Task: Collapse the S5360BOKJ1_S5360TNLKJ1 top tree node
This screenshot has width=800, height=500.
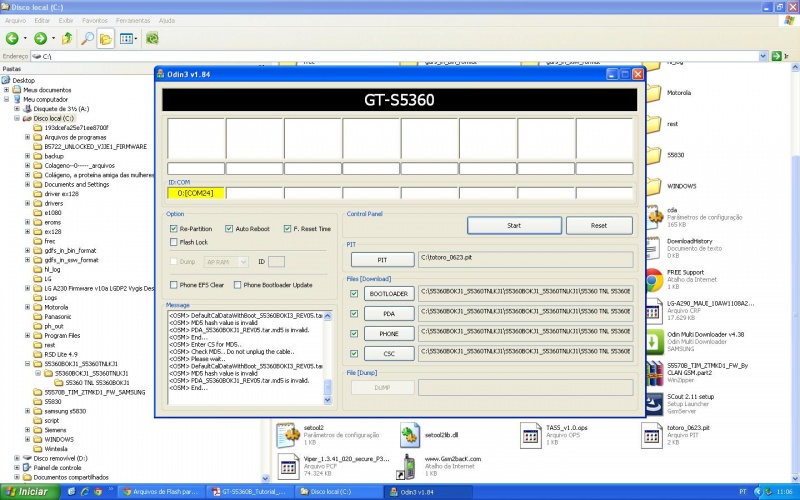Action: (28, 364)
